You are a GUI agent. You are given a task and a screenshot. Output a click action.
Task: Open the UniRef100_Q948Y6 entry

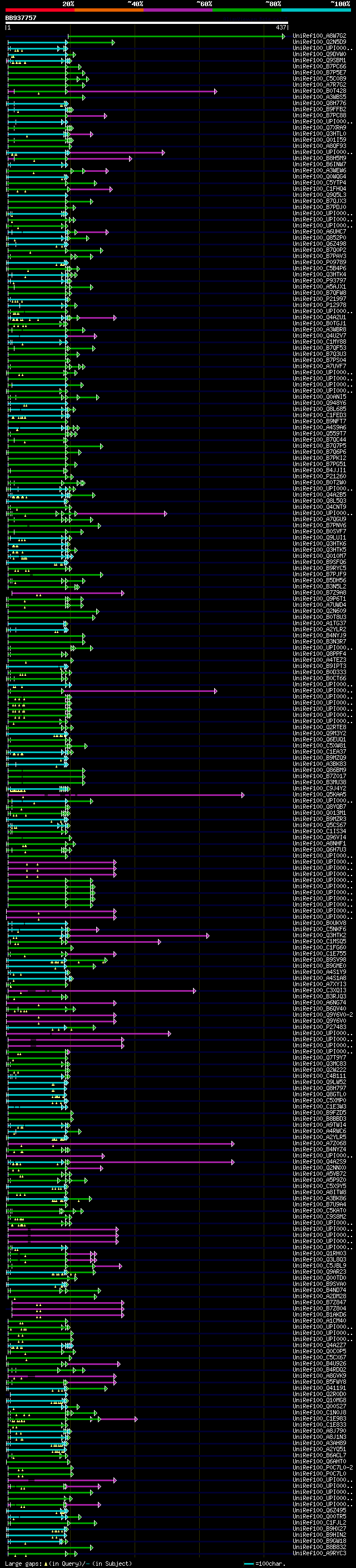319,403
